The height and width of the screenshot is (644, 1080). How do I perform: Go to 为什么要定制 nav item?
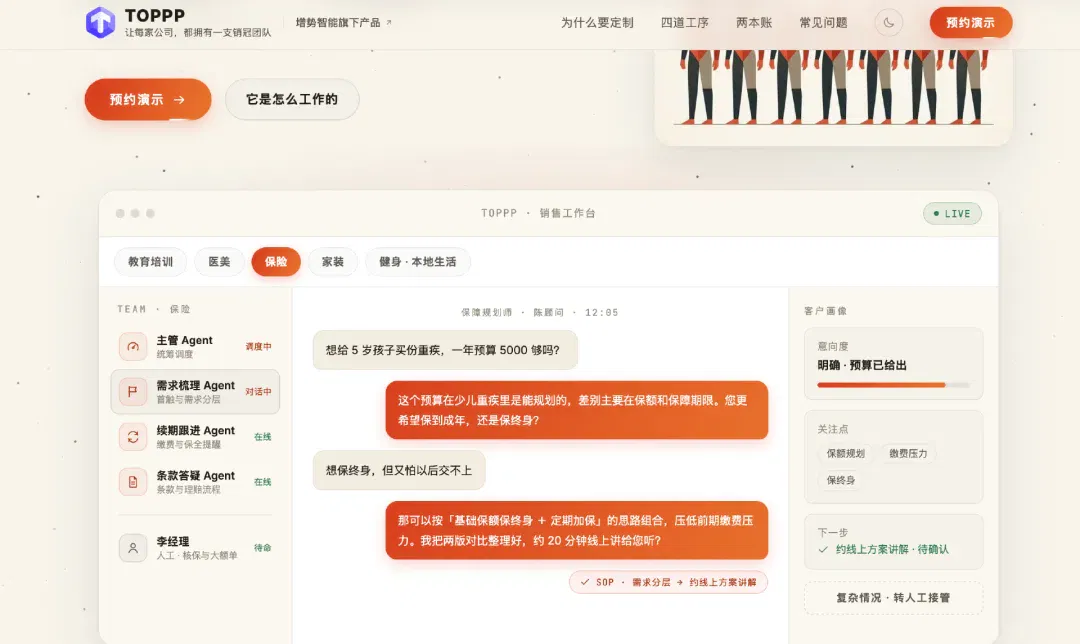coord(597,23)
